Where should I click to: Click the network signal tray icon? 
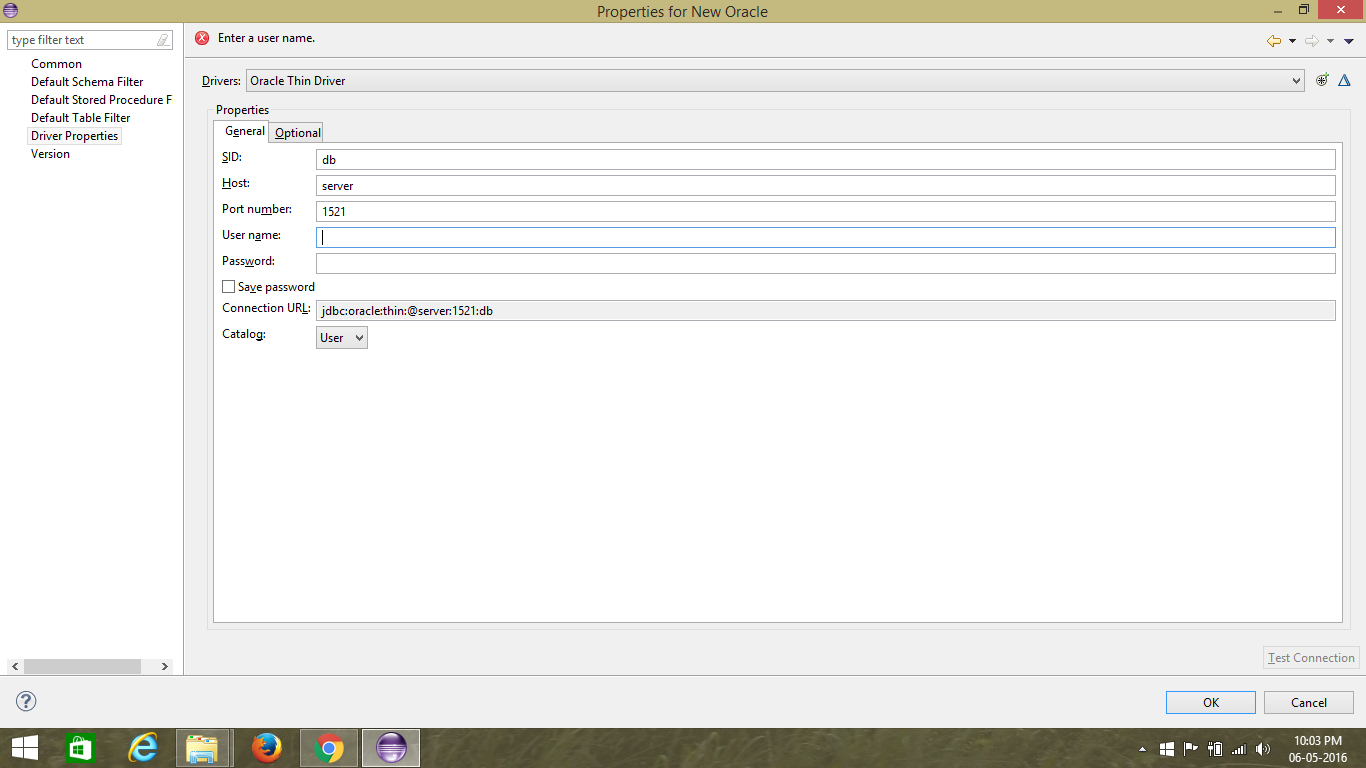click(x=1239, y=748)
